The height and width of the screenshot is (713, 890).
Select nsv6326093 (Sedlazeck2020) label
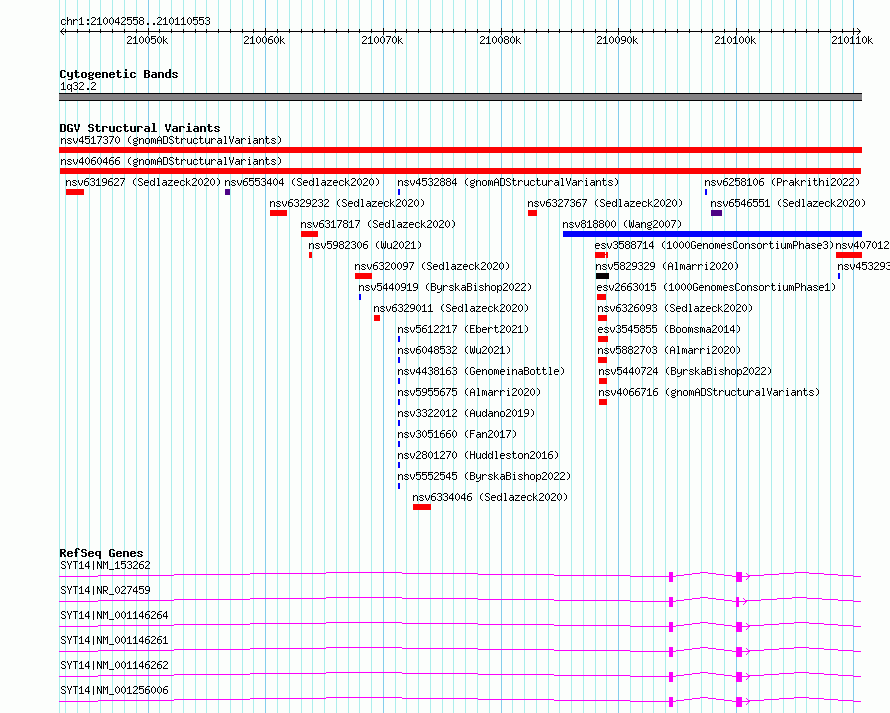(675, 308)
